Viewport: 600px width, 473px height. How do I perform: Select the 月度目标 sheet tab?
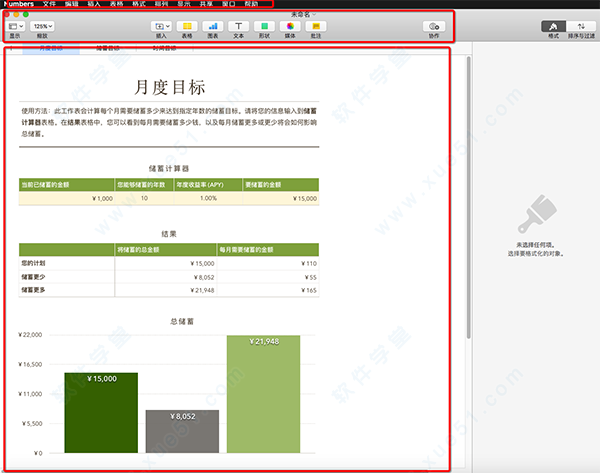click(51, 49)
